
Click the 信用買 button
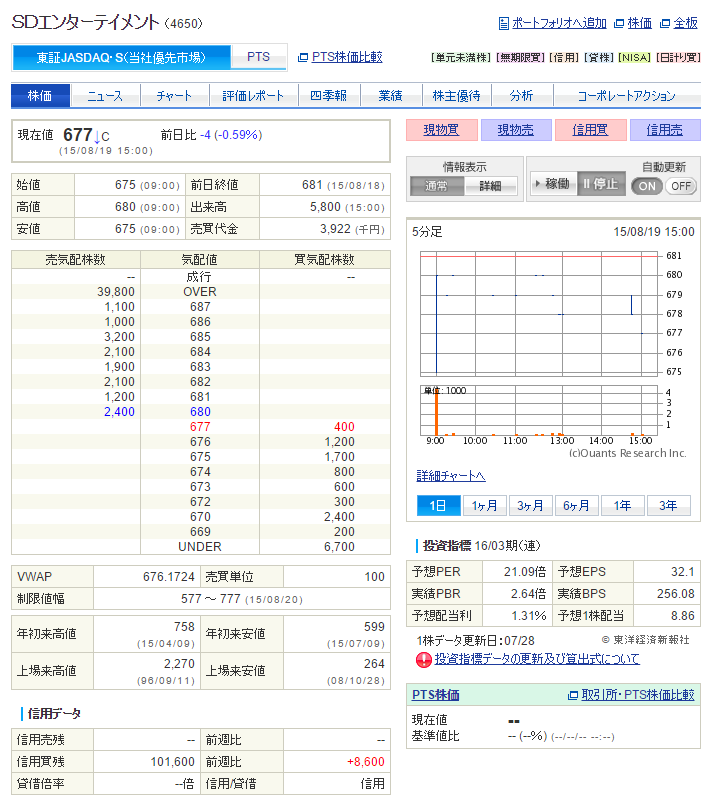(x=590, y=130)
